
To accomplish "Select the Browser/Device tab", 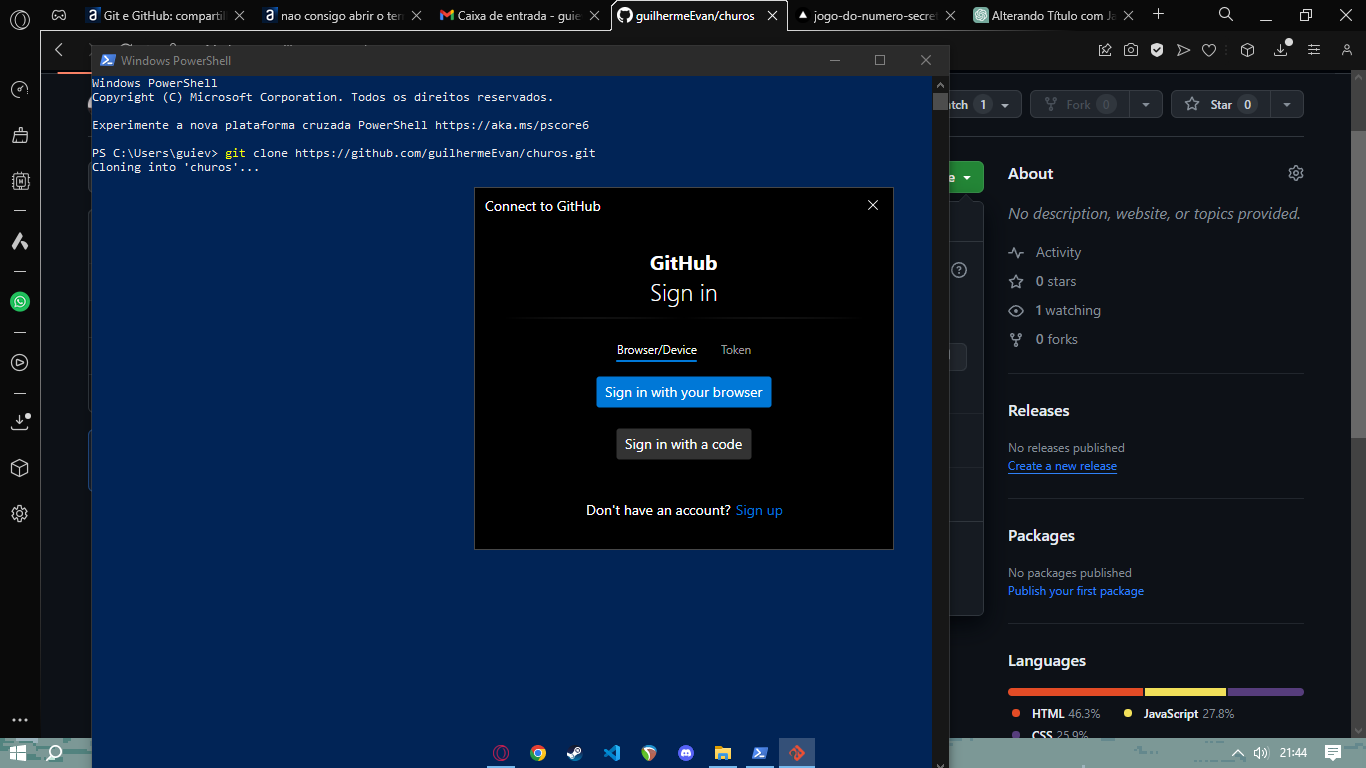I will point(657,350).
